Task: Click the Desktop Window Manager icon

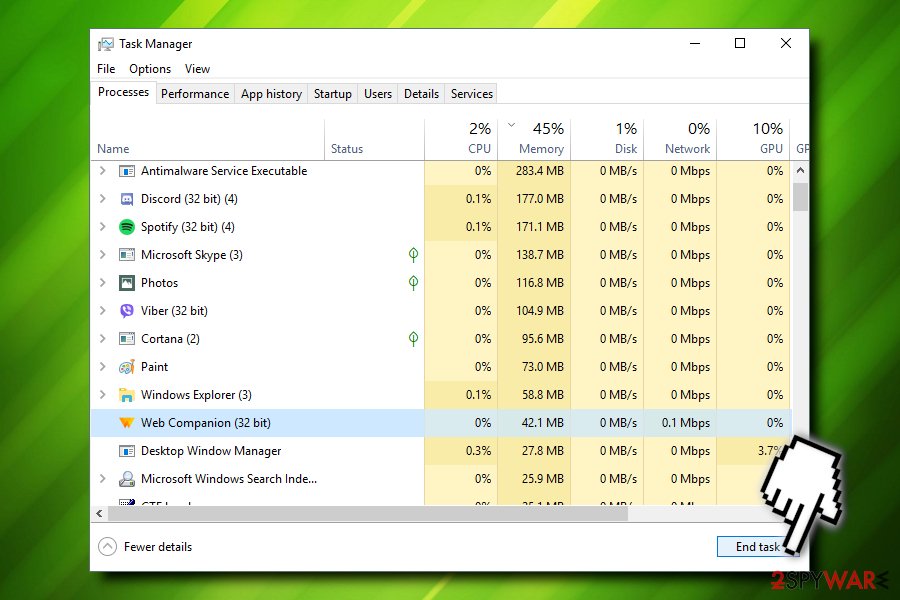Action: coord(126,451)
